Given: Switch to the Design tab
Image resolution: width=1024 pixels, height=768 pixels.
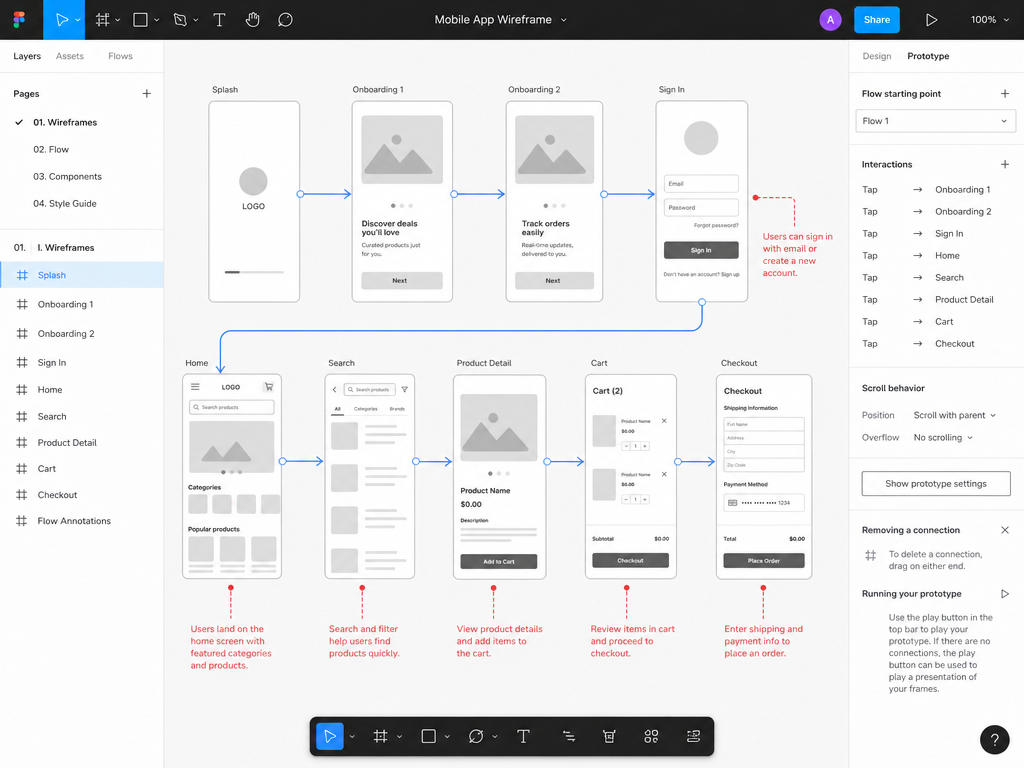Looking at the screenshot, I should [x=876, y=56].
